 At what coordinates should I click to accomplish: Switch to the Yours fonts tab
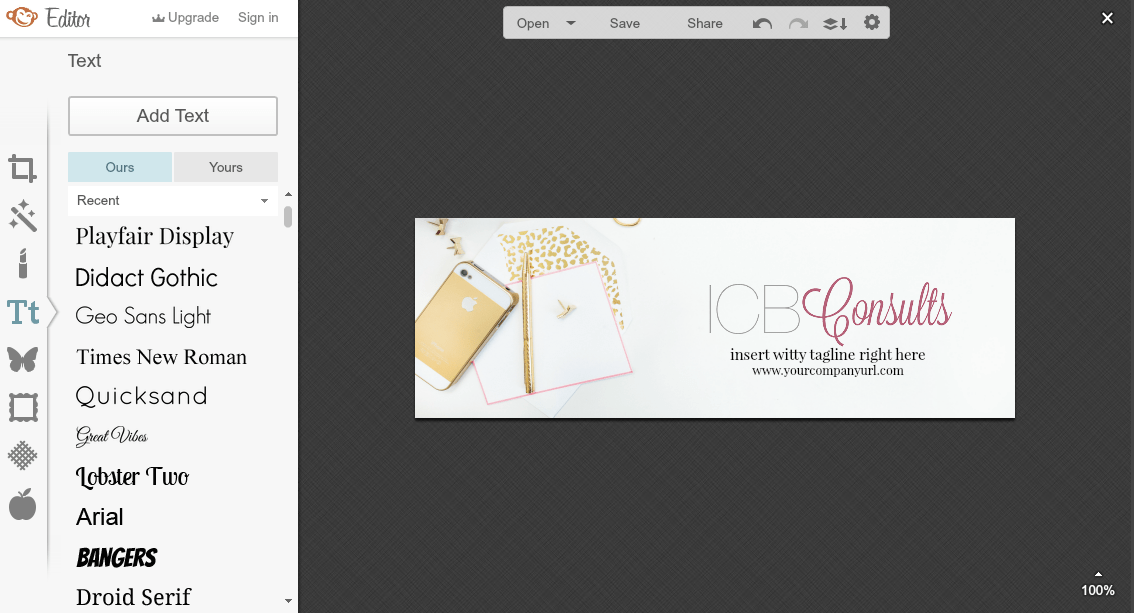click(225, 167)
